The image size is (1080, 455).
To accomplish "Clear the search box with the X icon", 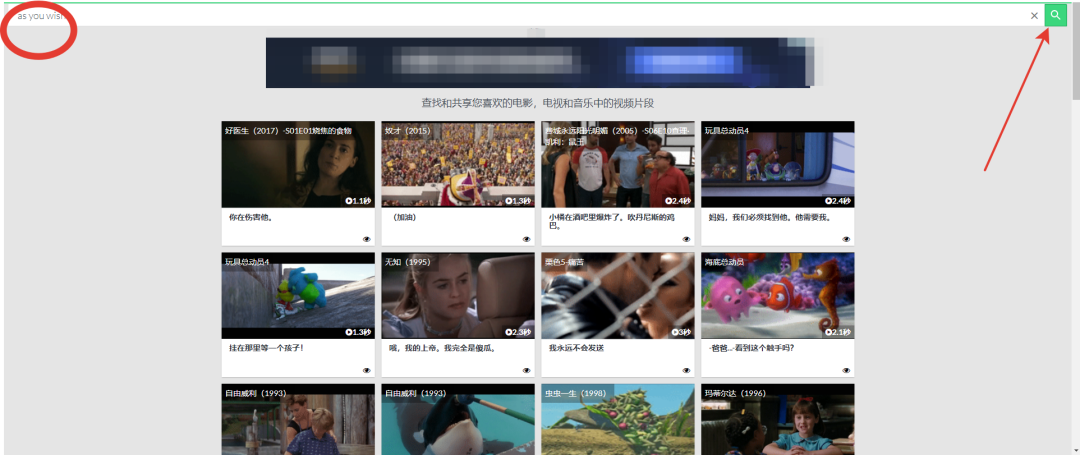I will tap(1034, 15).
